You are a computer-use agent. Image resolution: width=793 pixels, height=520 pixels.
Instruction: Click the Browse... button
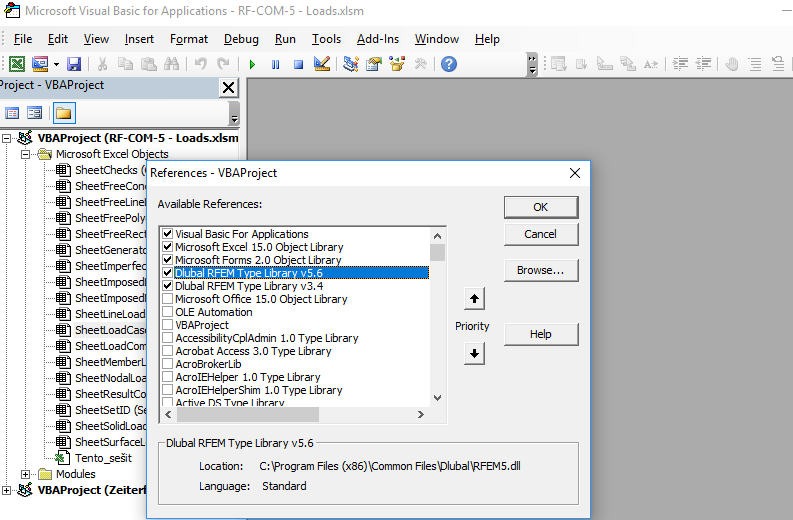[541, 270]
